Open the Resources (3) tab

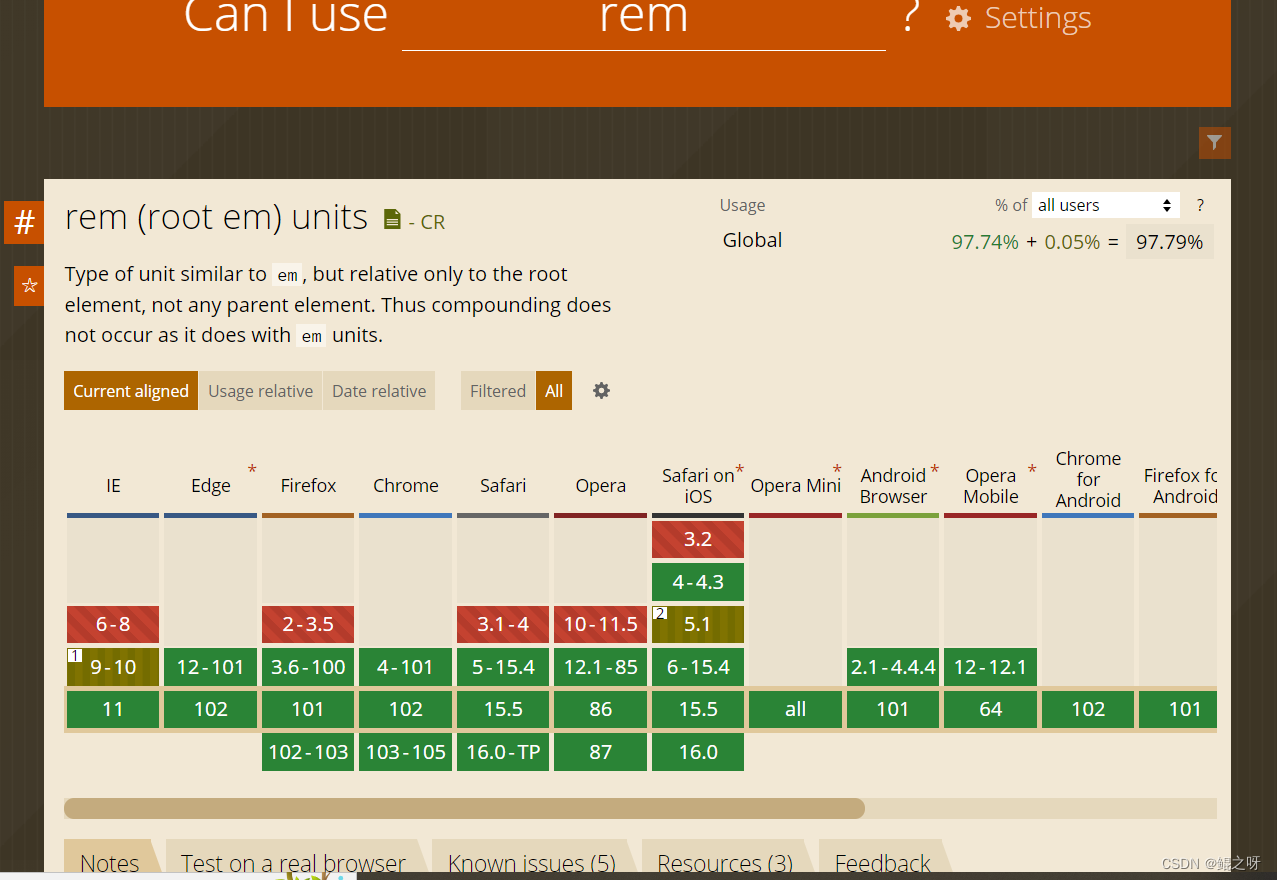pyautogui.click(x=725, y=862)
